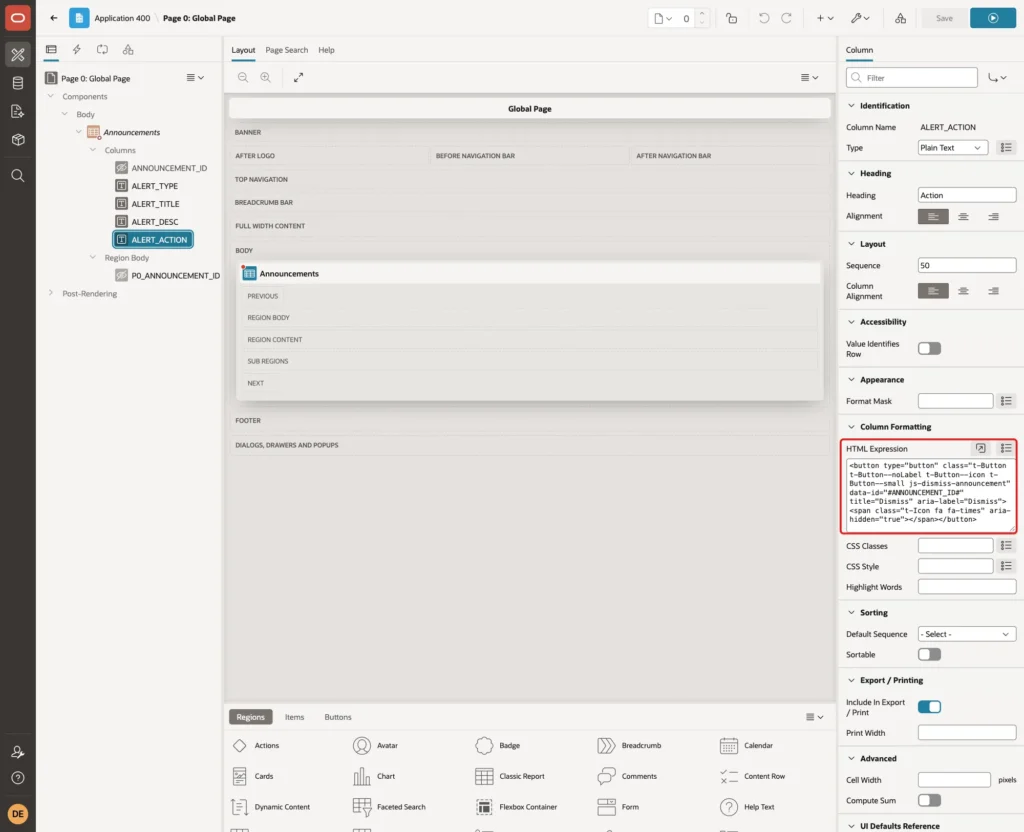
Task: Zoom in the layout view
Action: point(265,78)
